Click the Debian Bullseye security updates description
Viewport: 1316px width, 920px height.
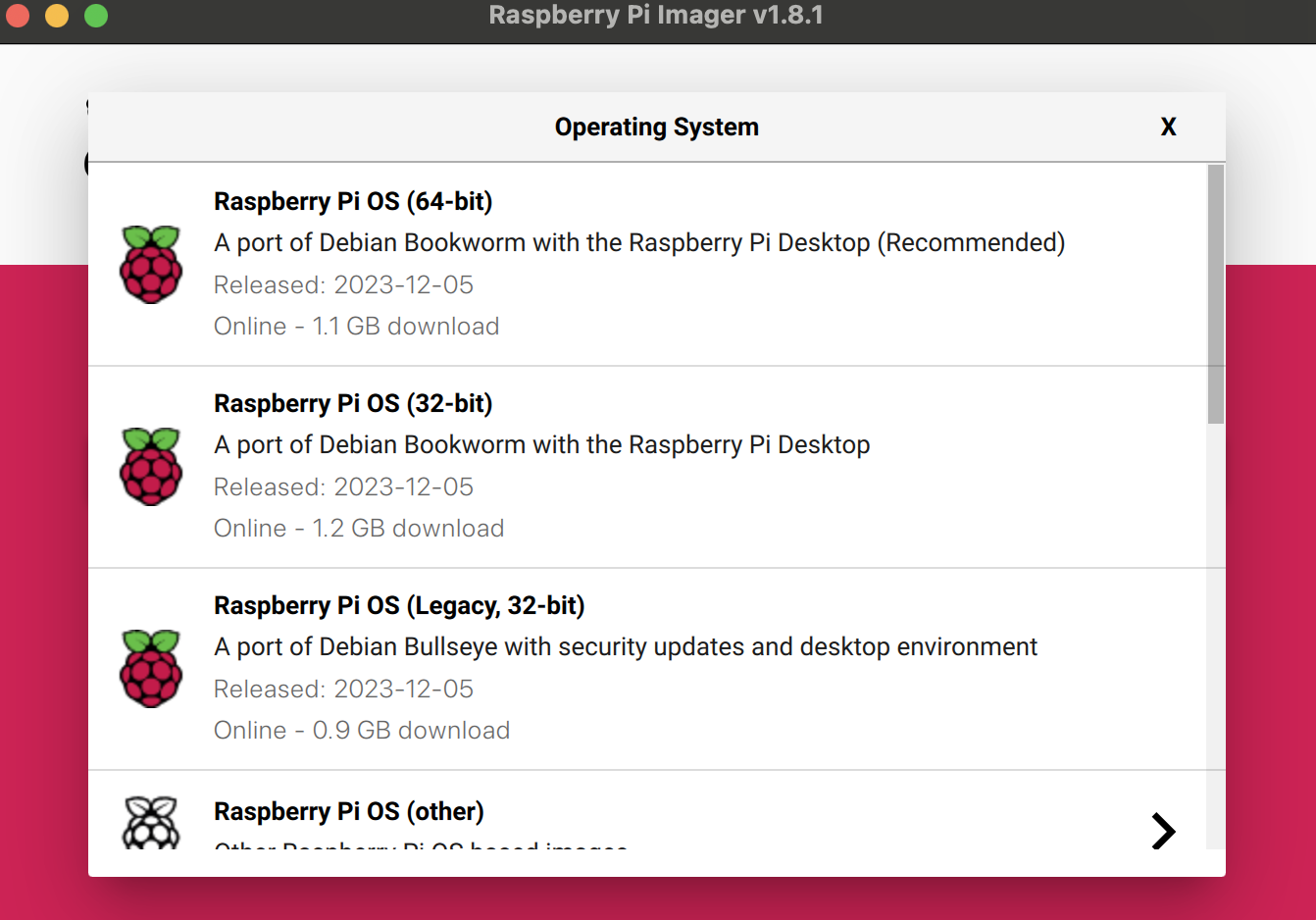pyautogui.click(x=626, y=646)
